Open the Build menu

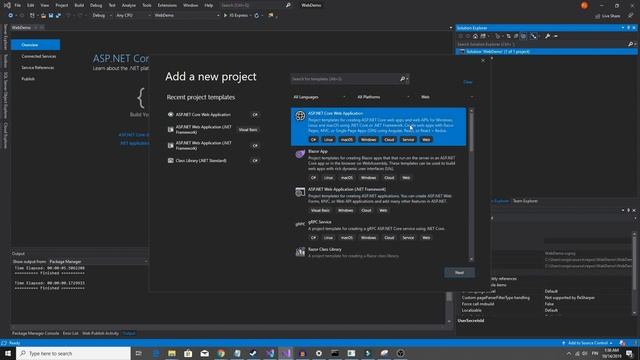79,5
